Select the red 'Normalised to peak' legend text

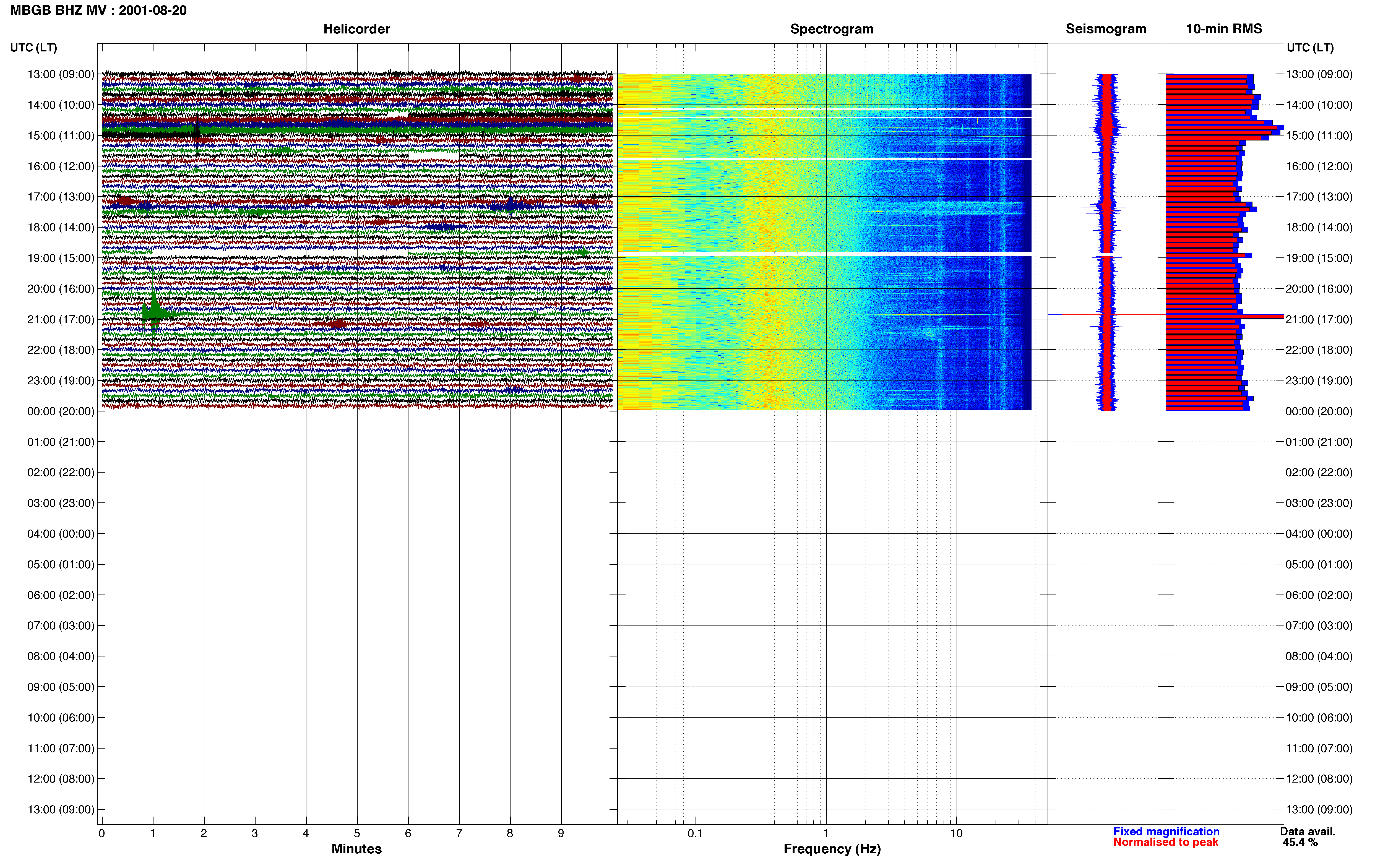click(x=1165, y=842)
